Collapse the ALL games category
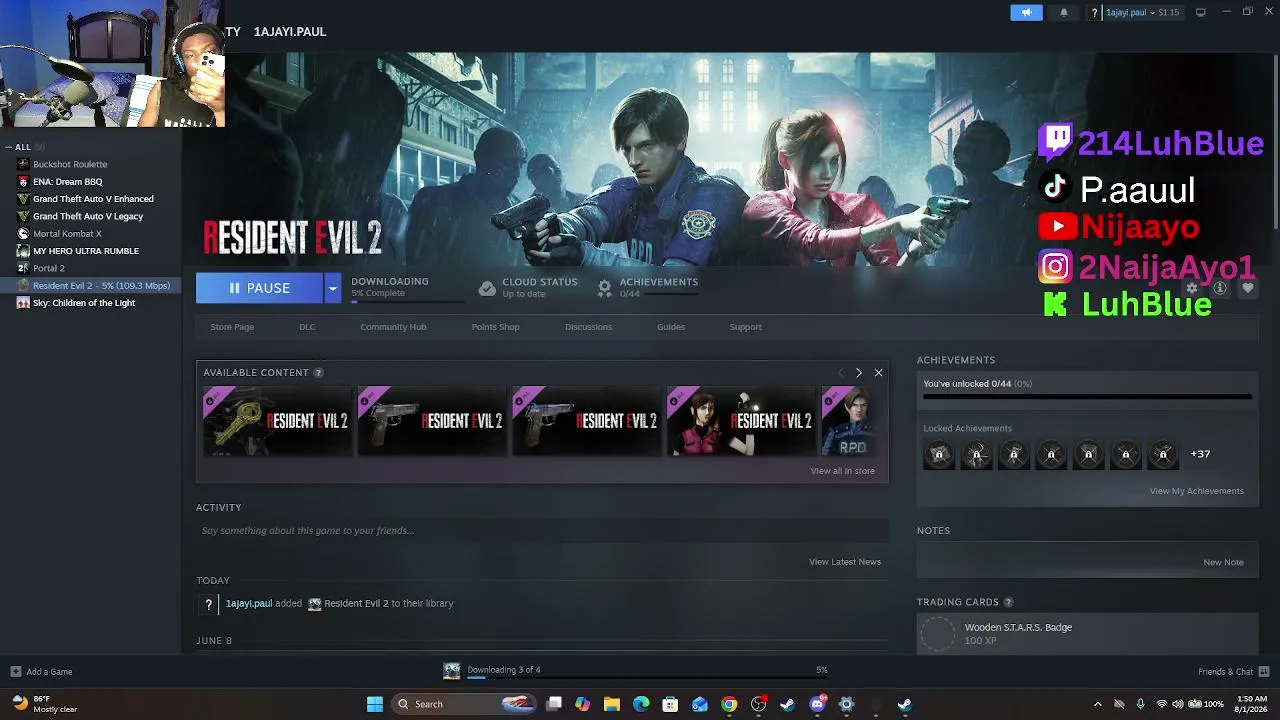 point(8,147)
